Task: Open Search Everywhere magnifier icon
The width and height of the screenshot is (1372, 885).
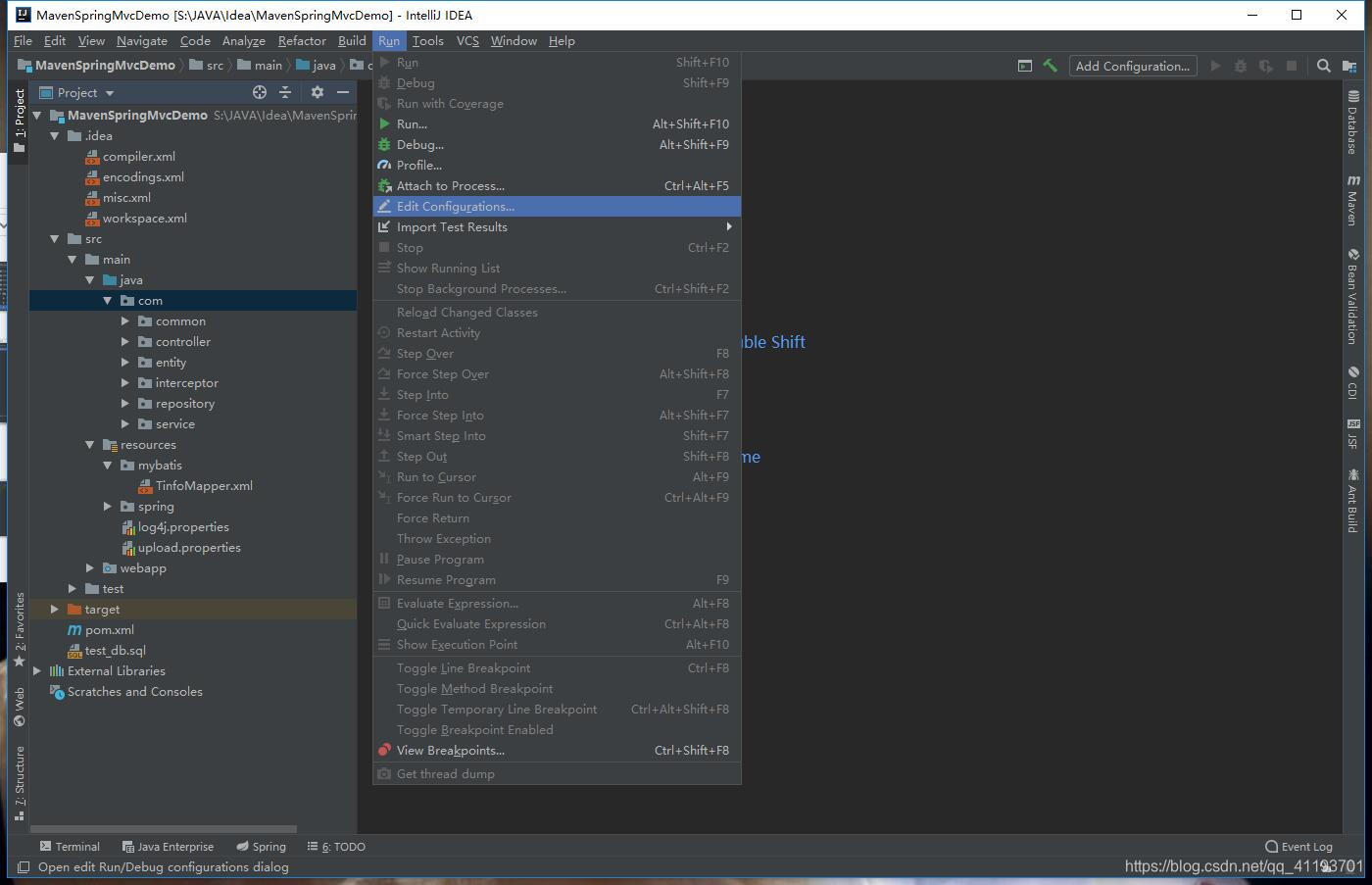Action: (1323, 66)
